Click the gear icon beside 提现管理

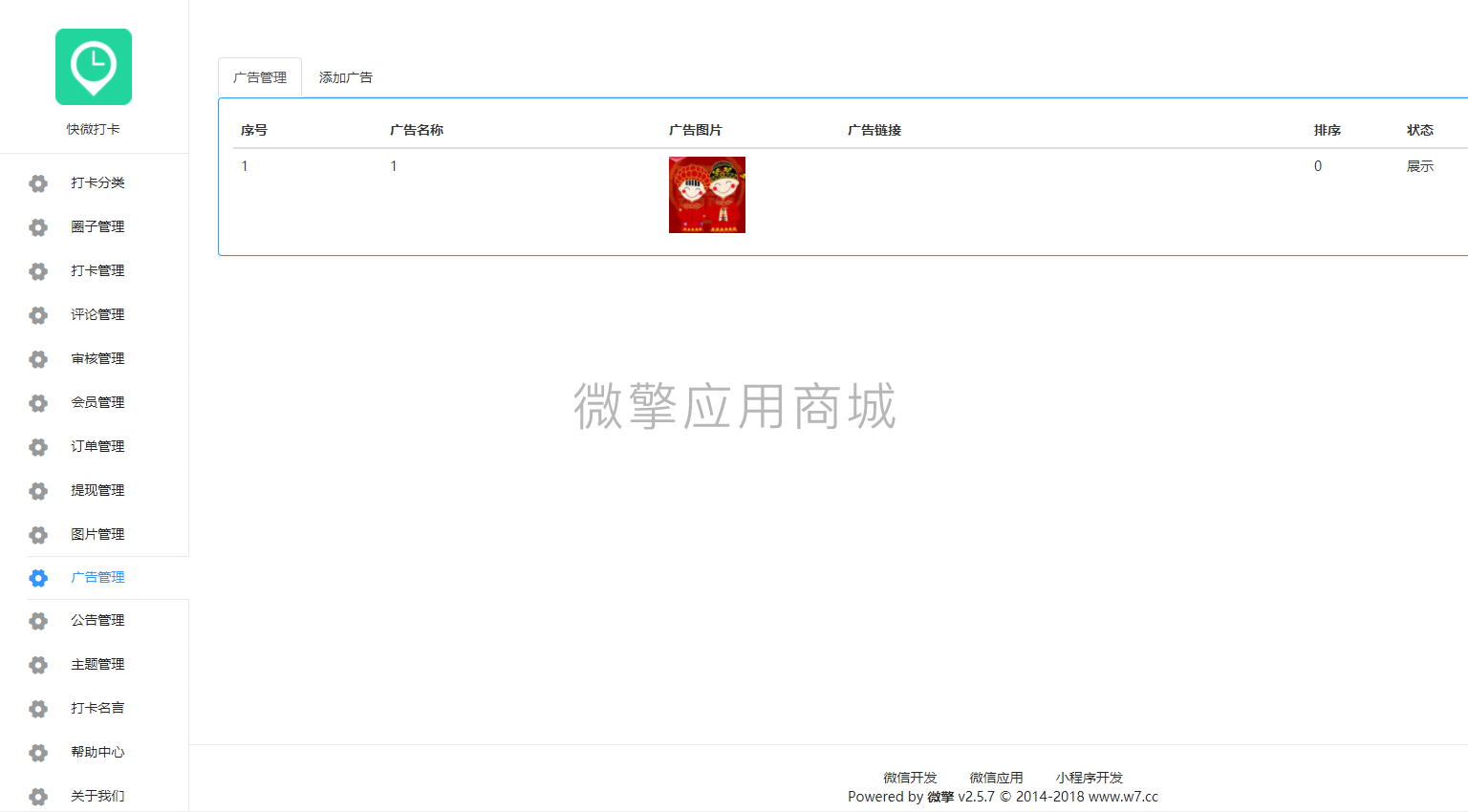[37, 490]
